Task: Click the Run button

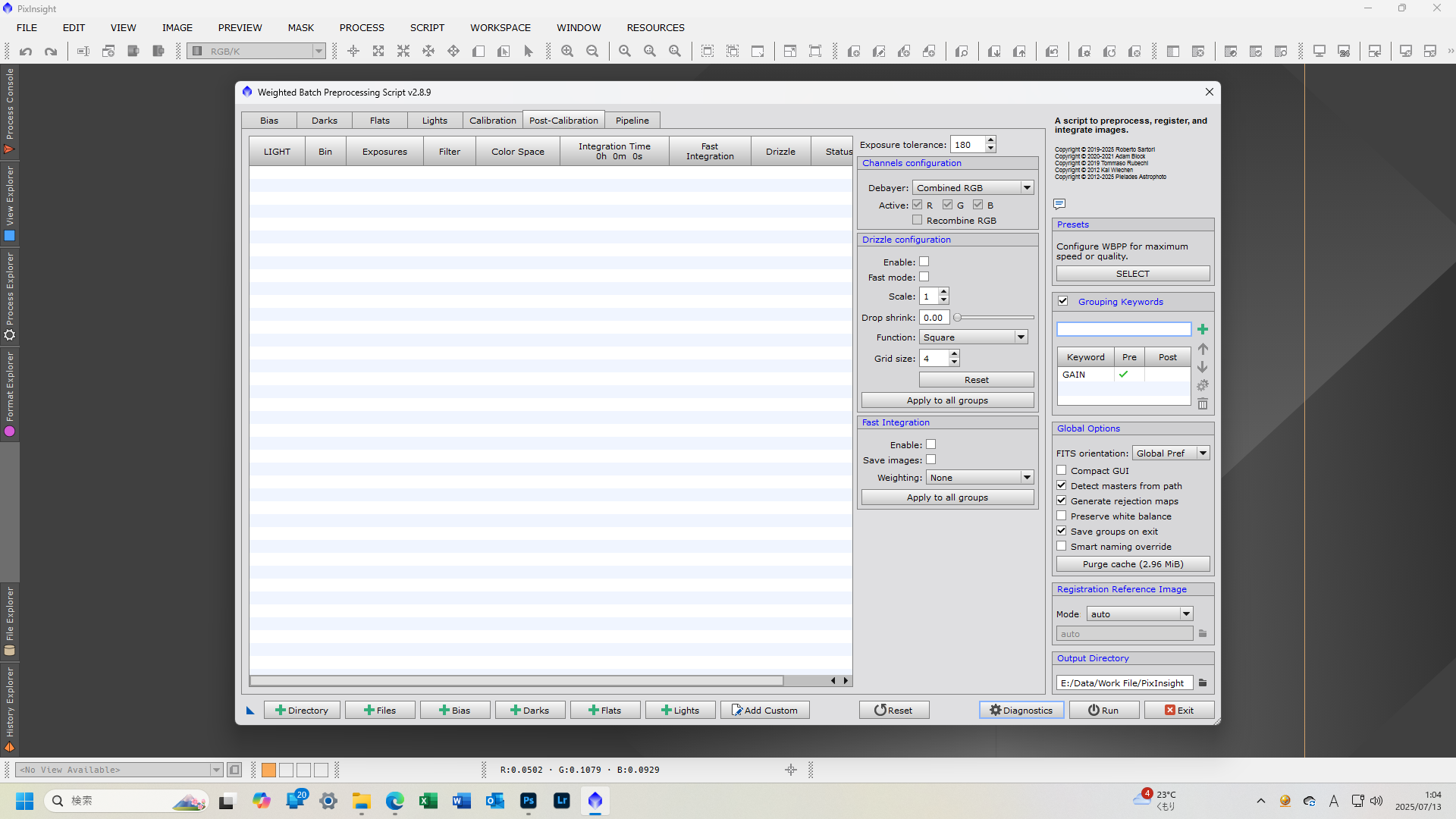Action: pyautogui.click(x=1103, y=710)
